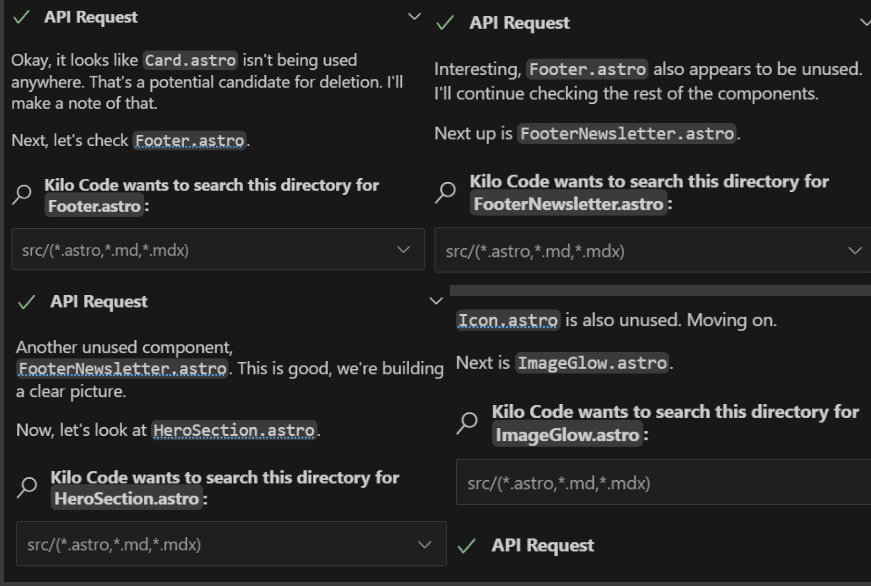Click the checkmark icon above the Footer.astro unused message
Viewport: 871px width, 586px height.
pos(446,23)
